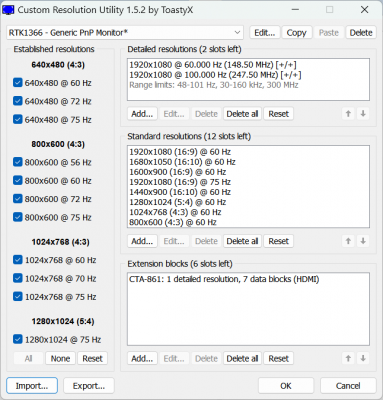The image size is (383, 400).
Task: Move detailed resolution up with arrow
Action: (x=348, y=114)
